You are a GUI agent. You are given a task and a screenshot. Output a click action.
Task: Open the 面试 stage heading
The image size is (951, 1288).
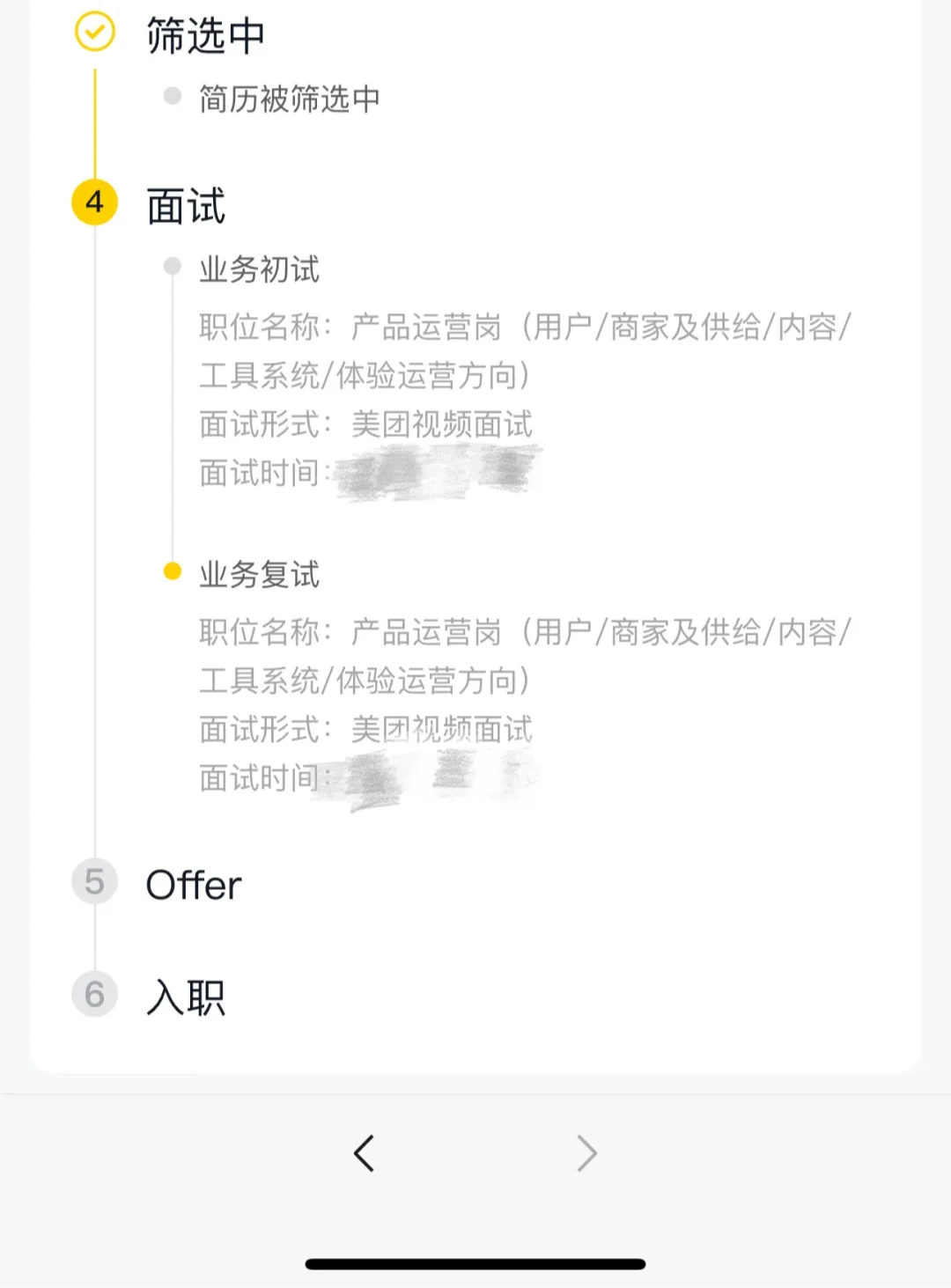[x=186, y=206]
